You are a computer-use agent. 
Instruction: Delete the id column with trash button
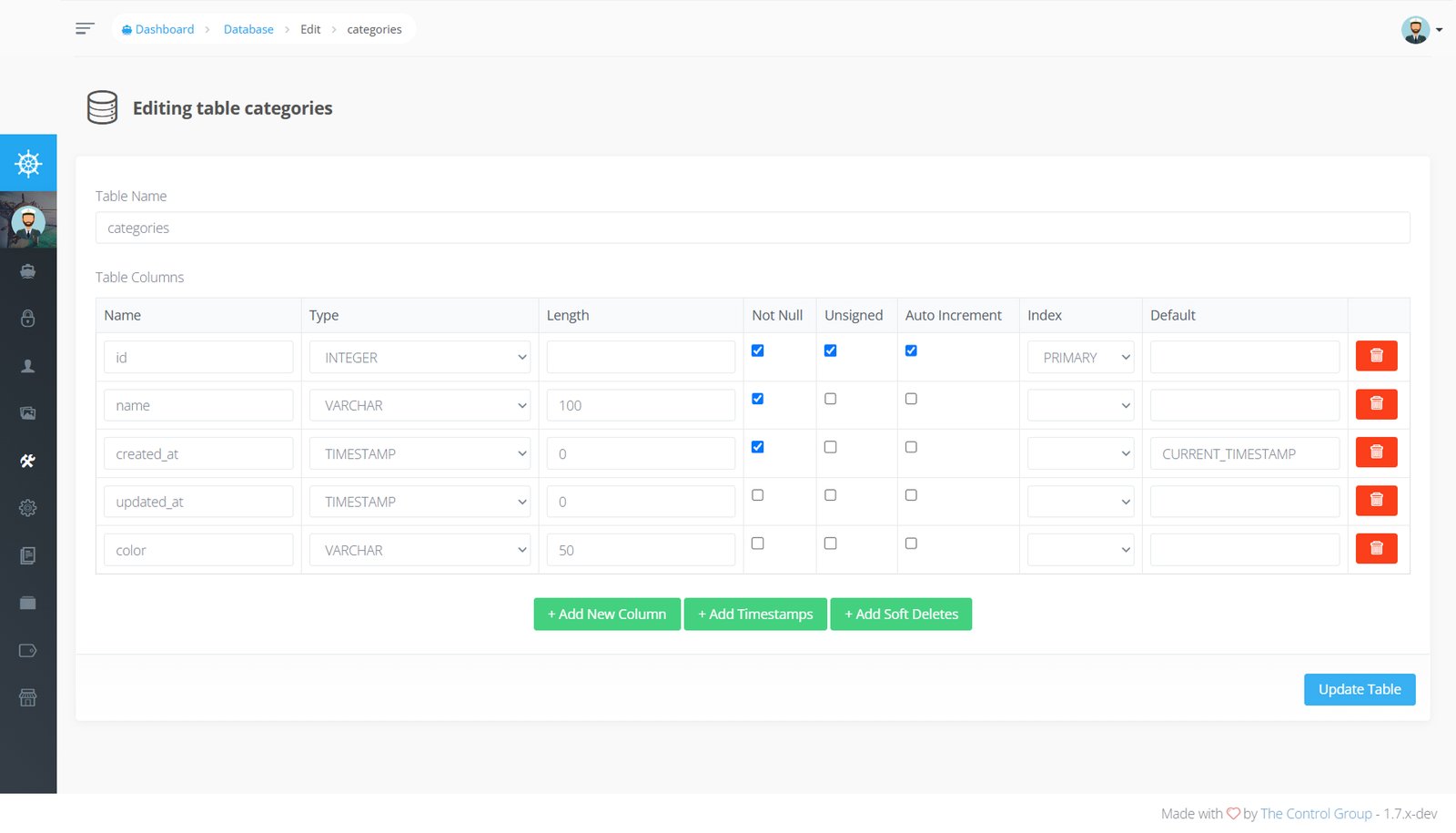point(1376,356)
